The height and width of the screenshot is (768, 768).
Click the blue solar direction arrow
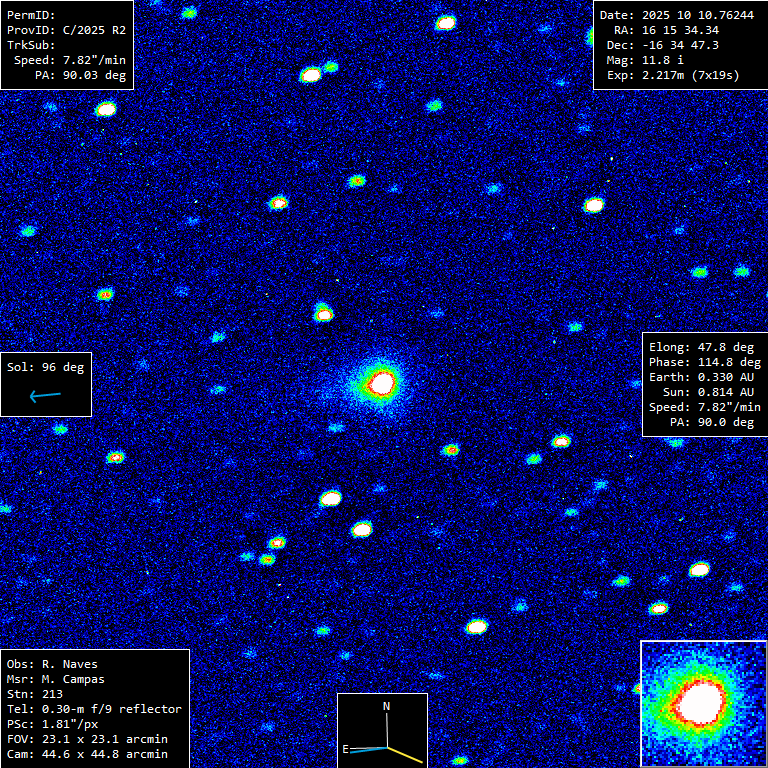pyautogui.click(x=45, y=396)
